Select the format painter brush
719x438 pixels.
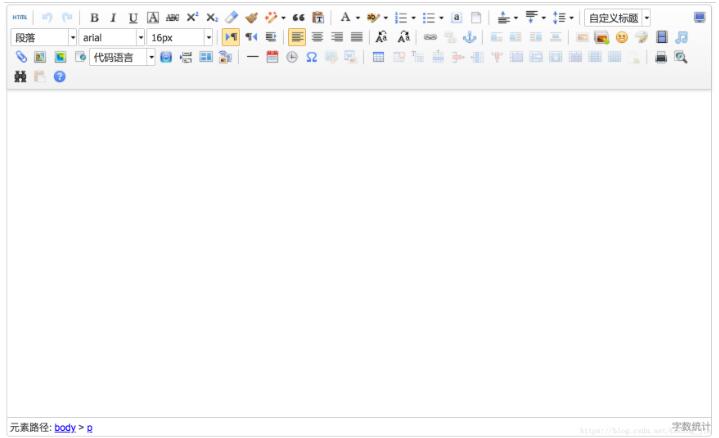pos(251,18)
